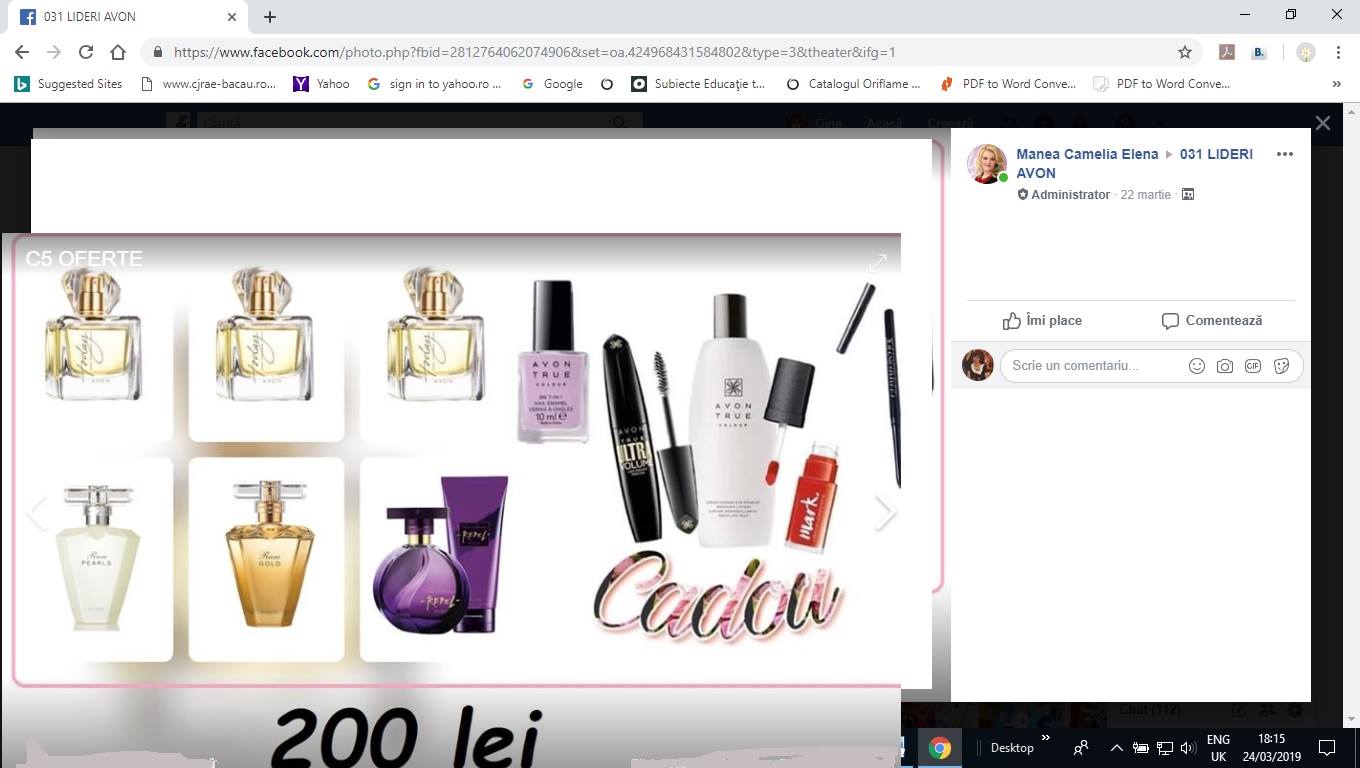The height and width of the screenshot is (768, 1360).
Task: Open the Catalogul Oriflame bookmark
Action: point(853,84)
